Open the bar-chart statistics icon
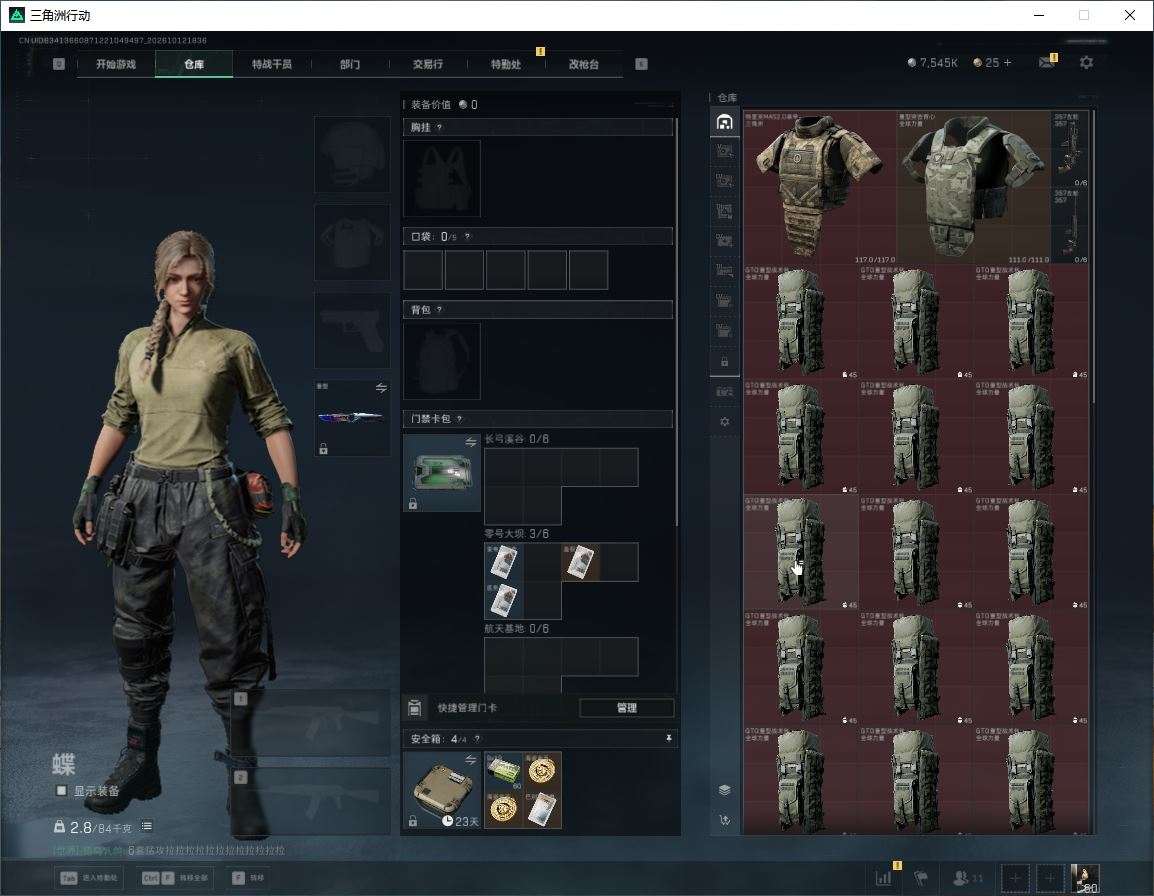This screenshot has width=1154, height=896. pyautogui.click(x=884, y=878)
